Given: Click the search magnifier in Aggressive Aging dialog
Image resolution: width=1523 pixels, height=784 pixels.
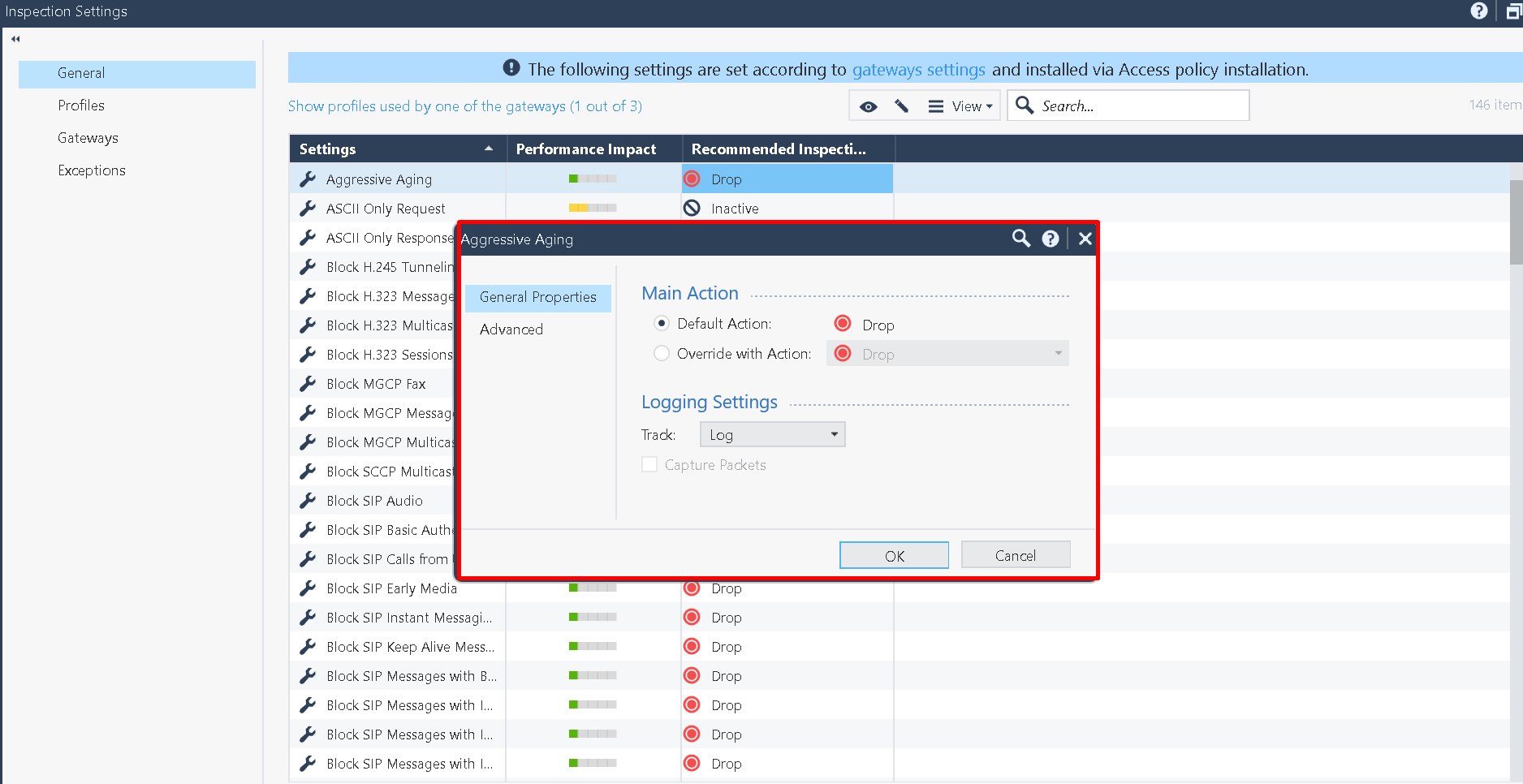Looking at the screenshot, I should click(1020, 239).
